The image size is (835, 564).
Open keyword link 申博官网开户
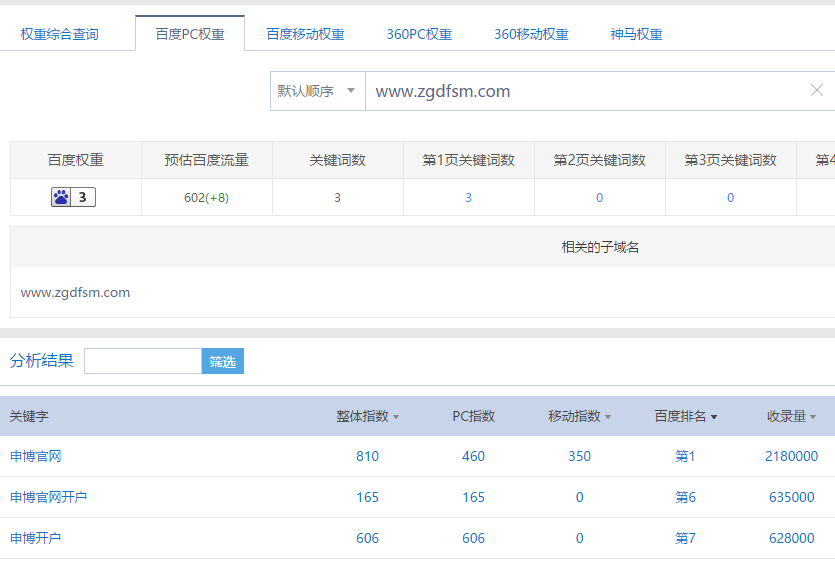49,497
